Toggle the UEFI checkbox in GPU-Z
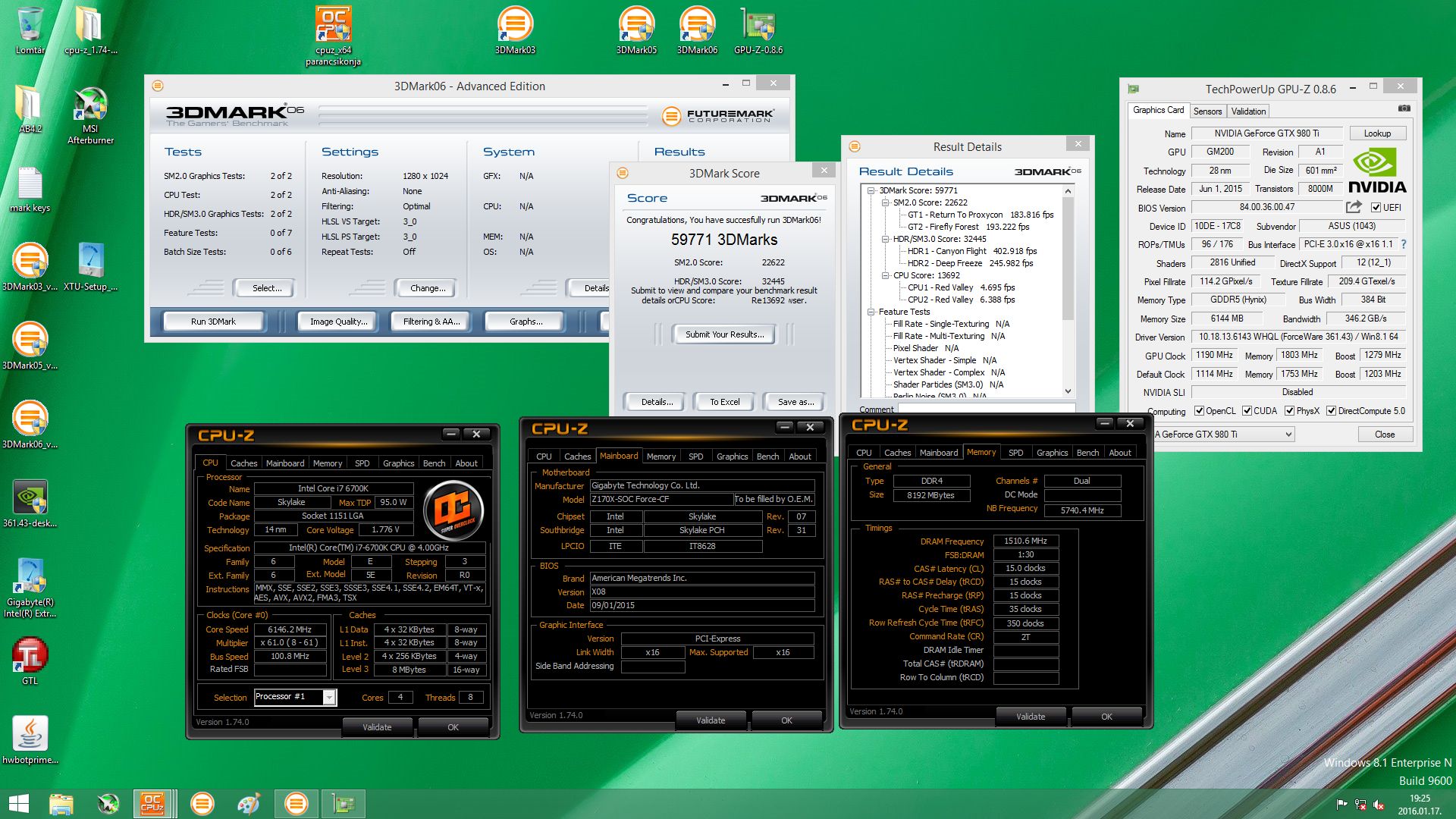 point(1376,208)
